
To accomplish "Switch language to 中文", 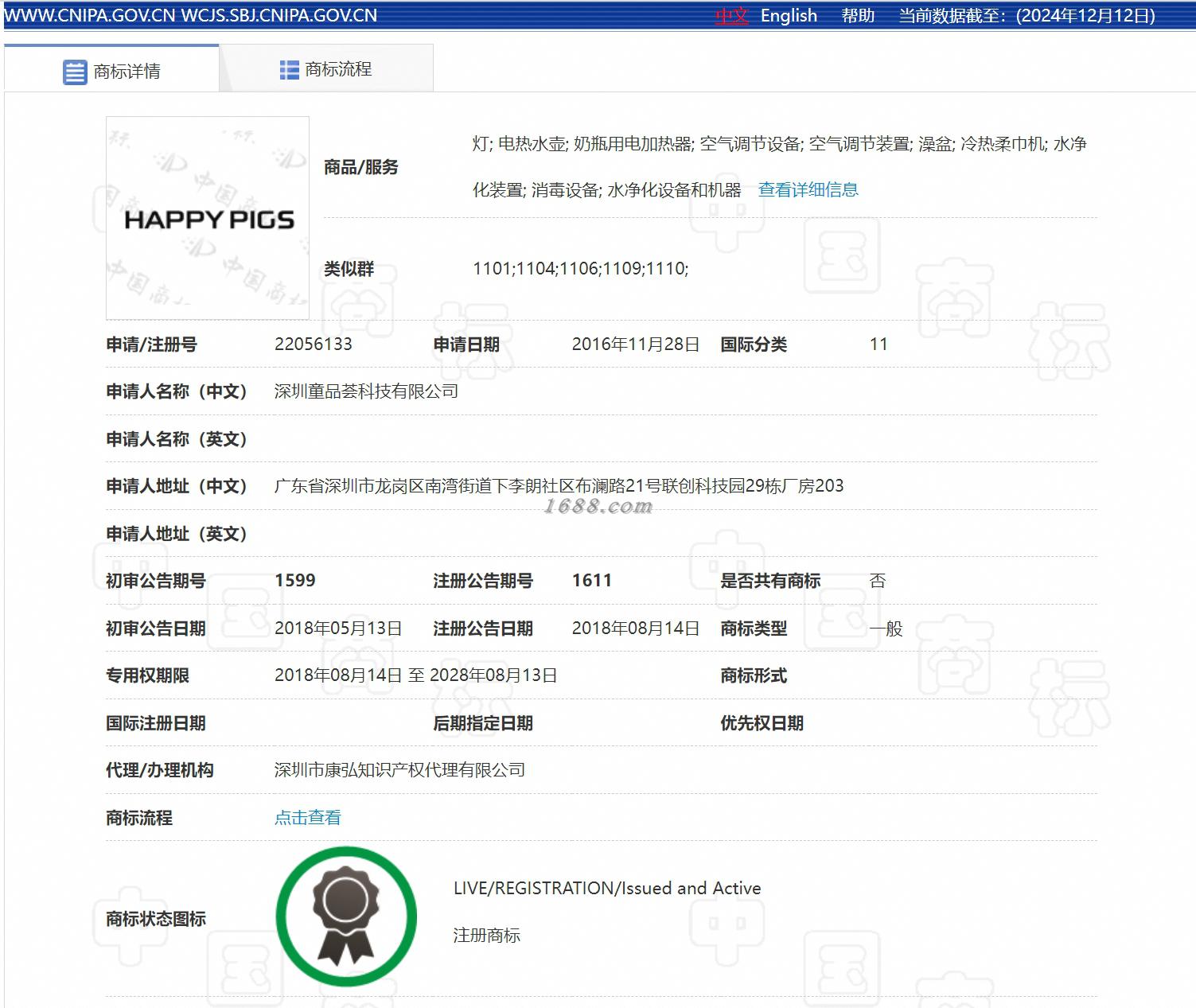I will (731, 16).
